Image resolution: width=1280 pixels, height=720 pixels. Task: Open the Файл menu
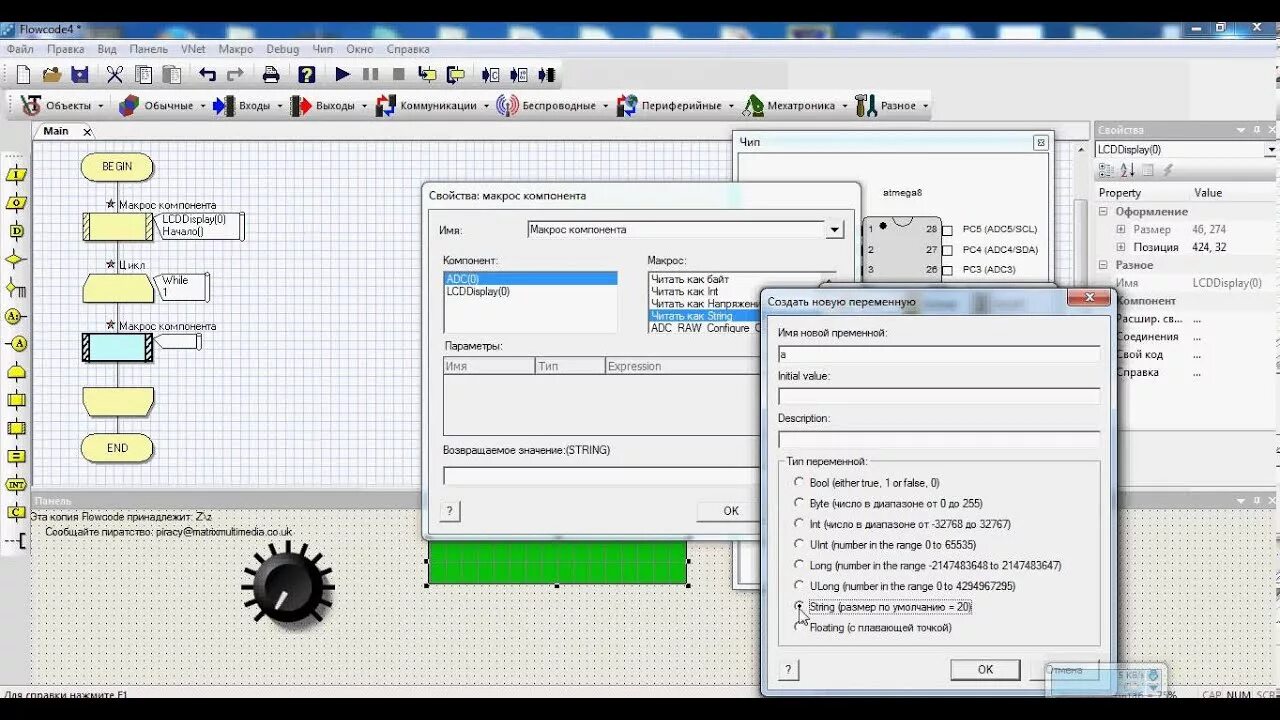click(x=21, y=49)
